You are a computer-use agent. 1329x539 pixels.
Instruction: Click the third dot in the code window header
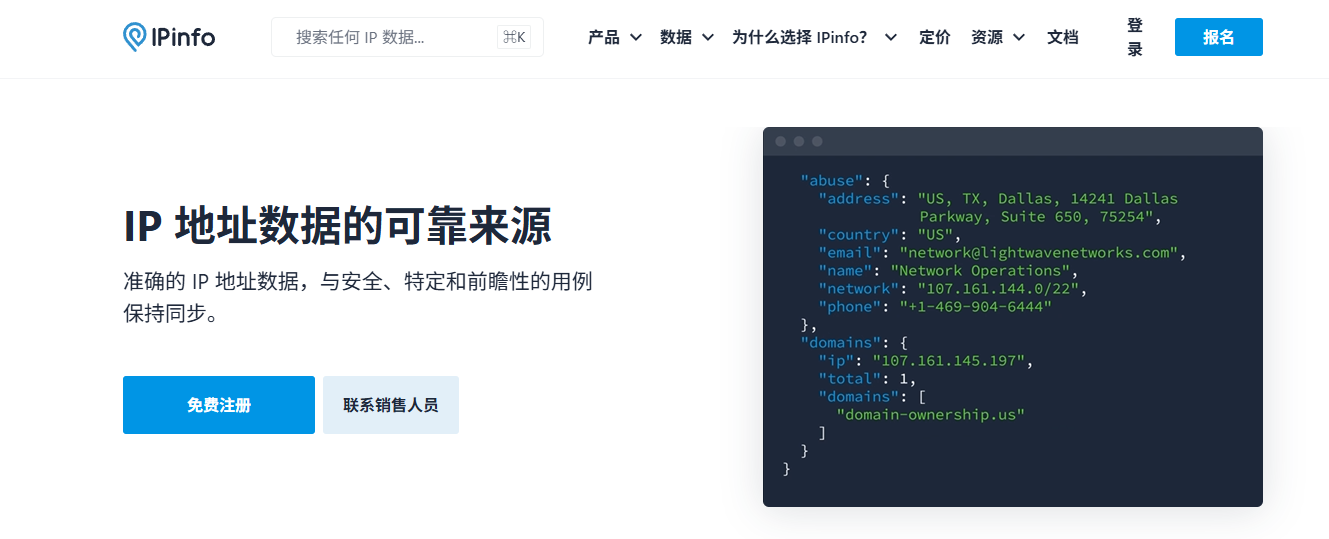[817, 141]
